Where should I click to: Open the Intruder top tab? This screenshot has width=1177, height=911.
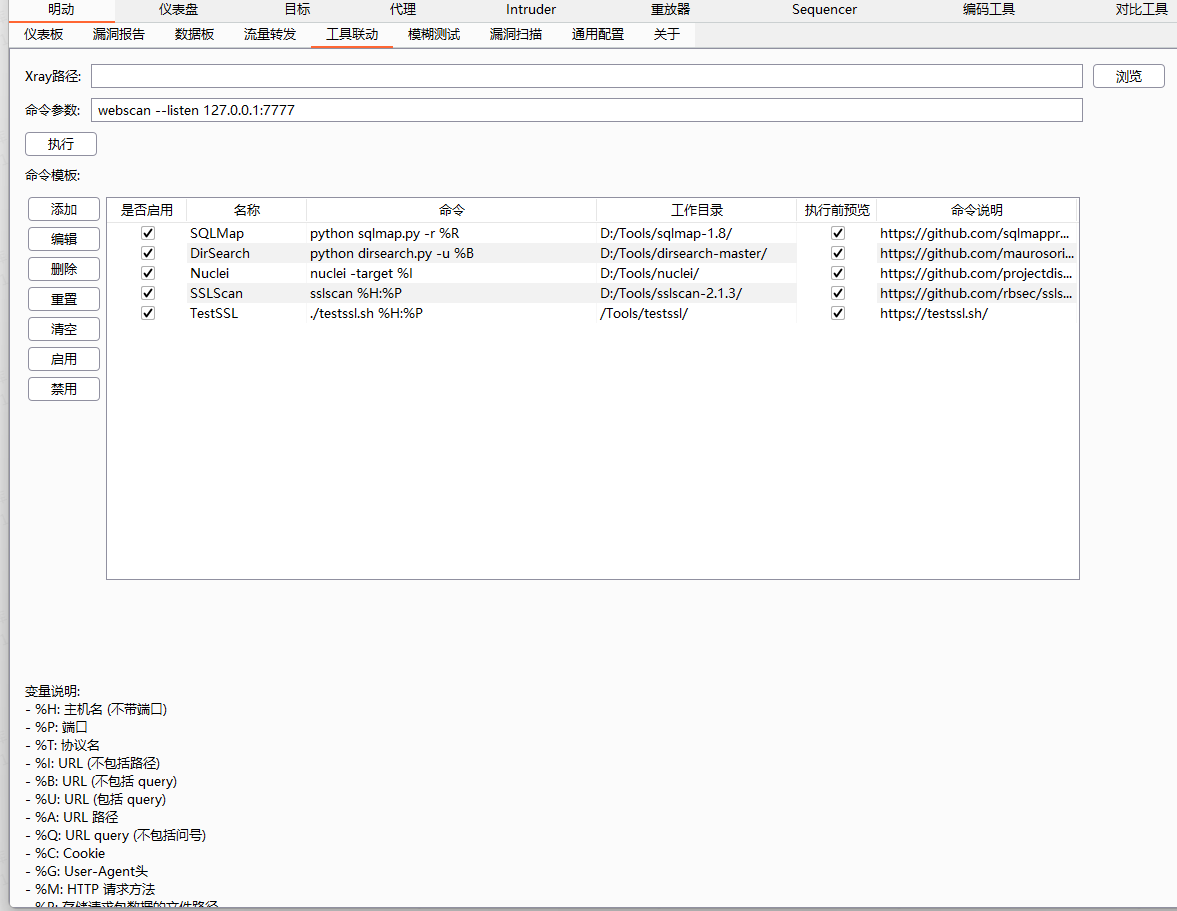click(531, 9)
